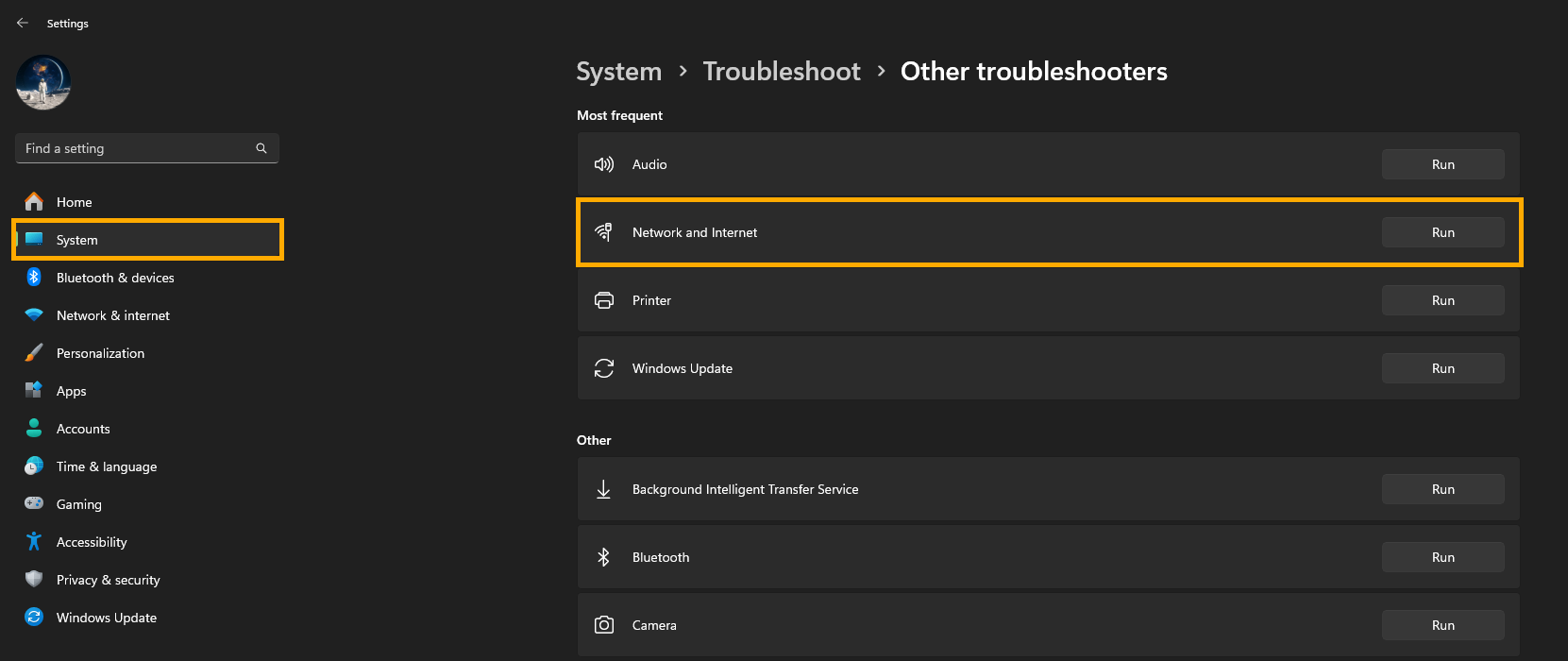
Task: Click the Background Transfer download icon
Action: 604,489
